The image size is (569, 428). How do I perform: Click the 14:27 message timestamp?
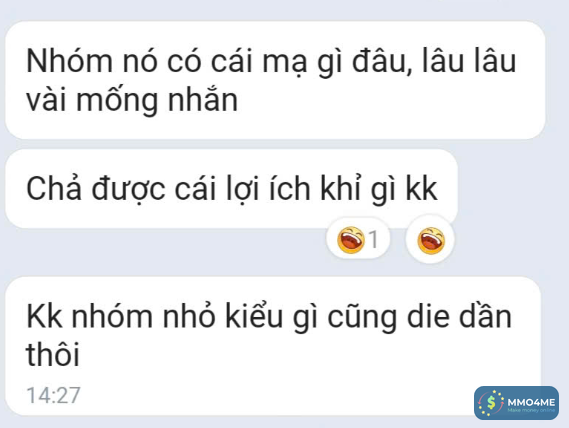(x=53, y=395)
